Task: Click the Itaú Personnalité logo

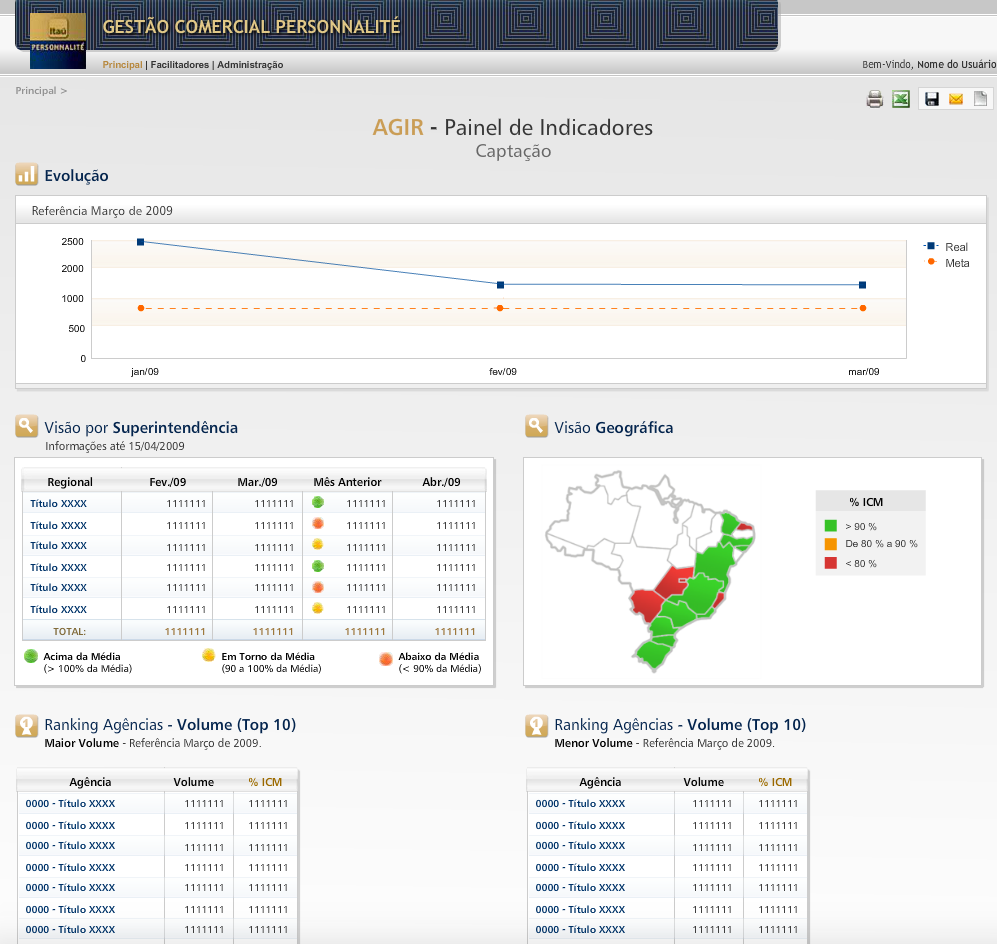Action: click(58, 40)
